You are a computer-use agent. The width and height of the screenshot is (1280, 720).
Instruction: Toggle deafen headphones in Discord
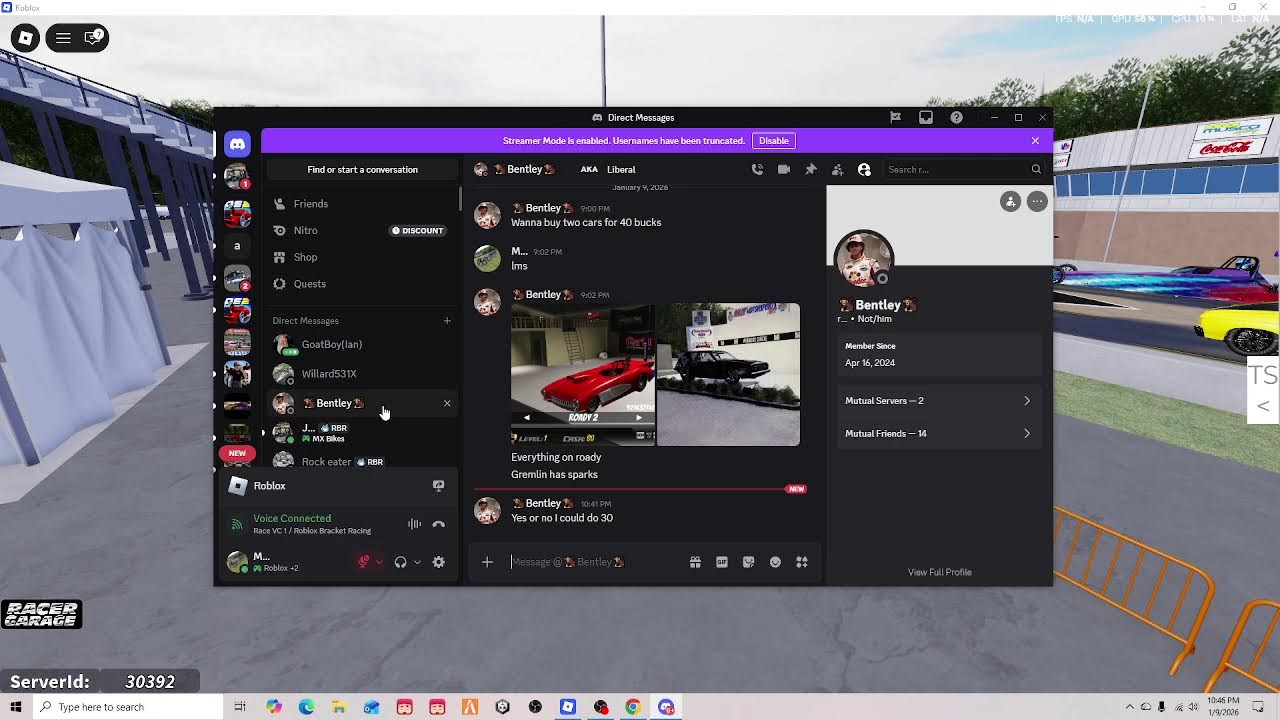pos(400,562)
